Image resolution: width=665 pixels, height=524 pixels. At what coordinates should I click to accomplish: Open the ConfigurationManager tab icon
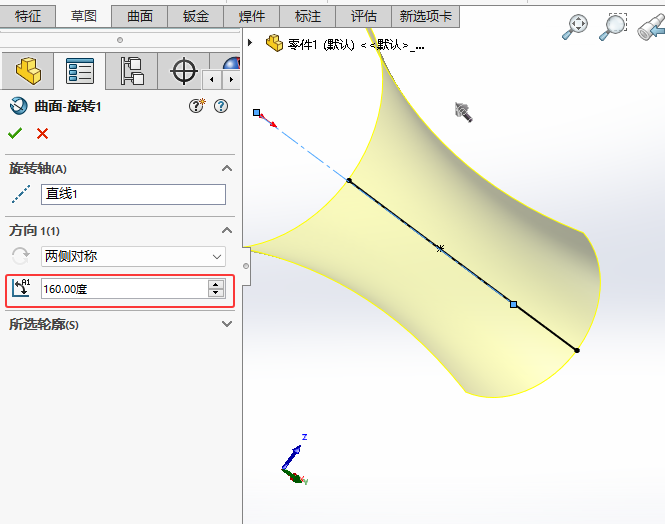coord(132,71)
